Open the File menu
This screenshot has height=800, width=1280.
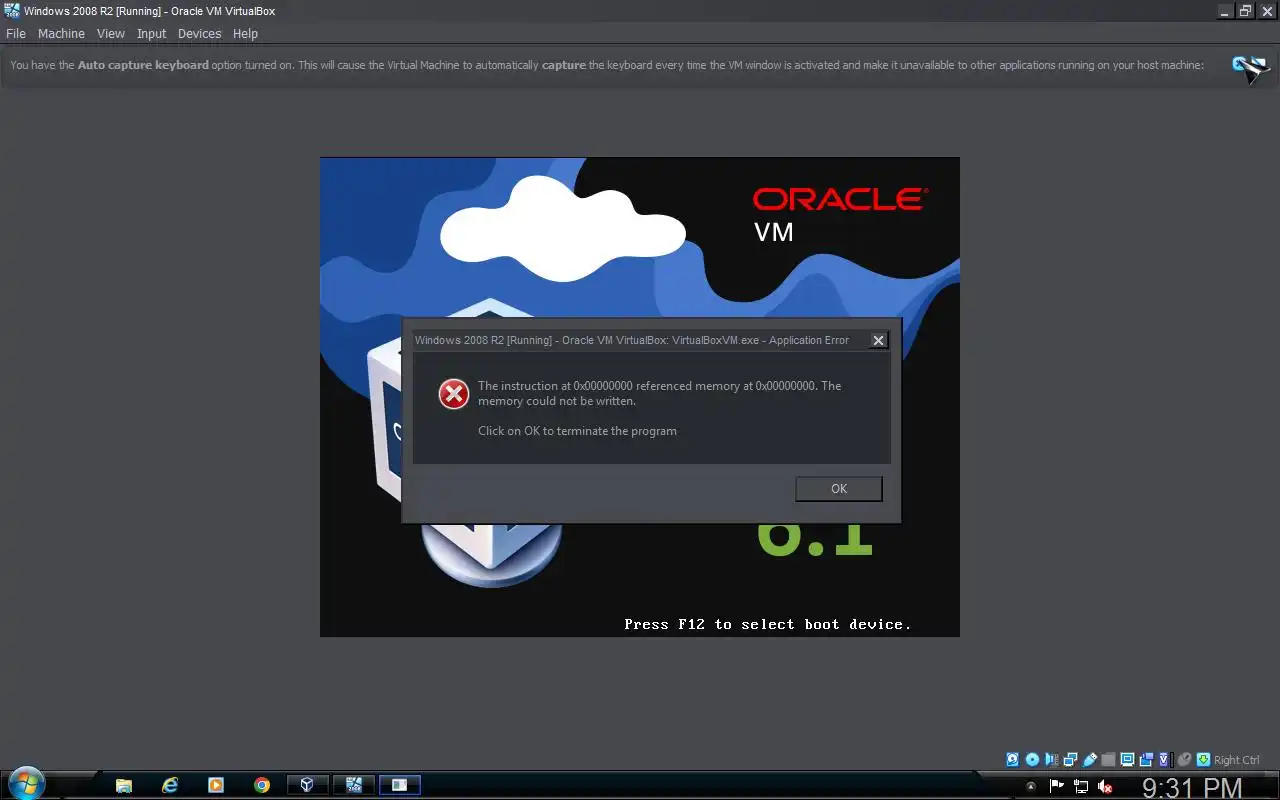pos(16,33)
